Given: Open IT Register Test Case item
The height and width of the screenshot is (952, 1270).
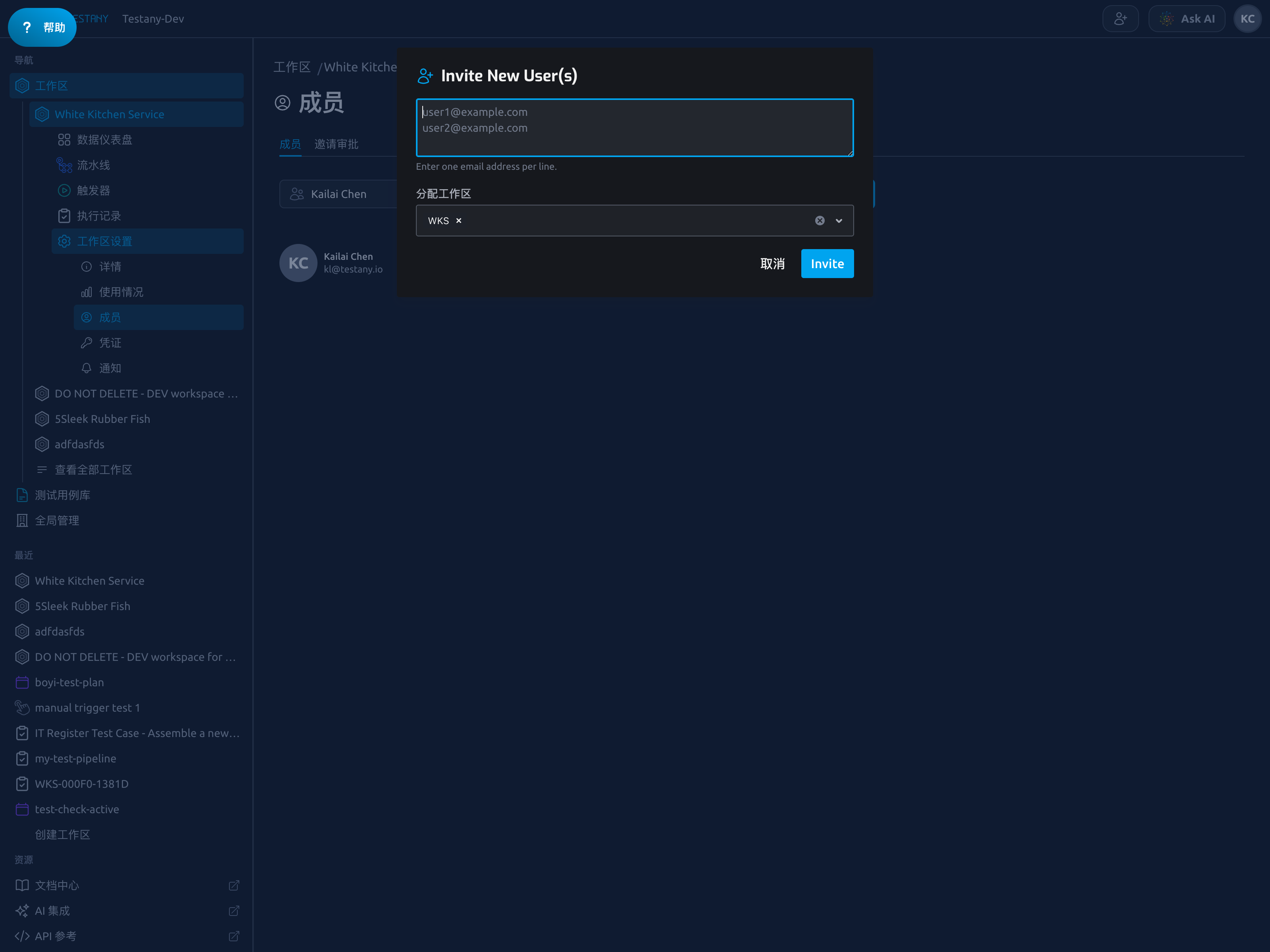Looking at the screenshot, I should click(126, 733).
